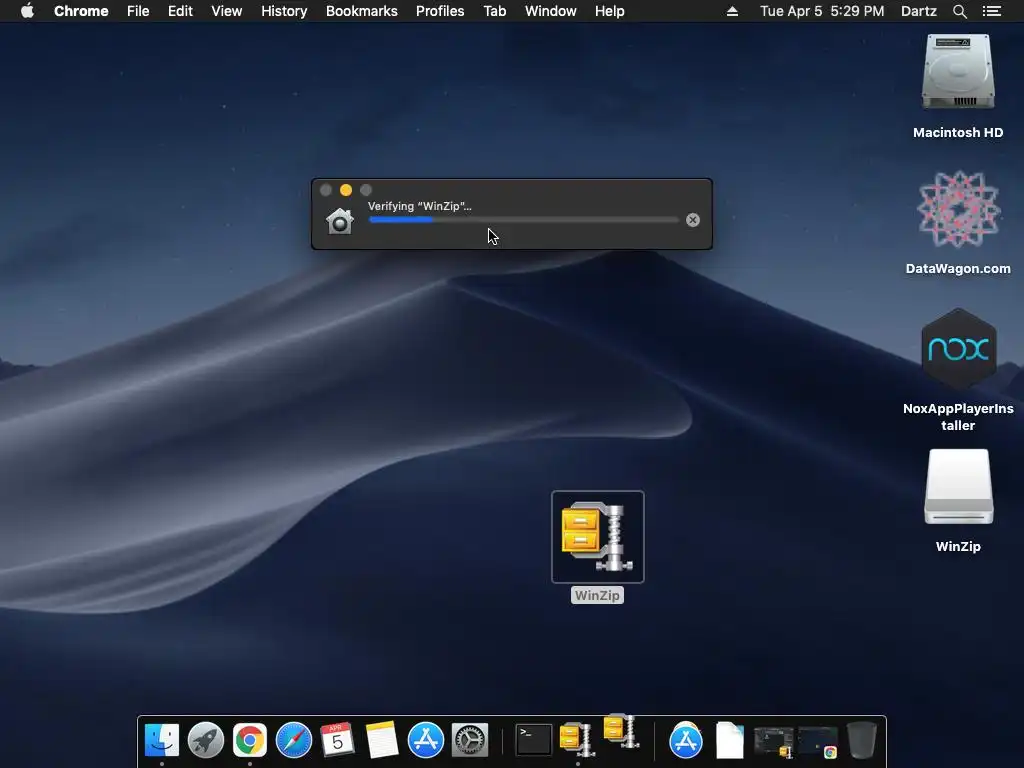This screenshot has width=1024, height=768.
Task: Minimize the verifying dialog with yellow button
Action: click(346, 190)
